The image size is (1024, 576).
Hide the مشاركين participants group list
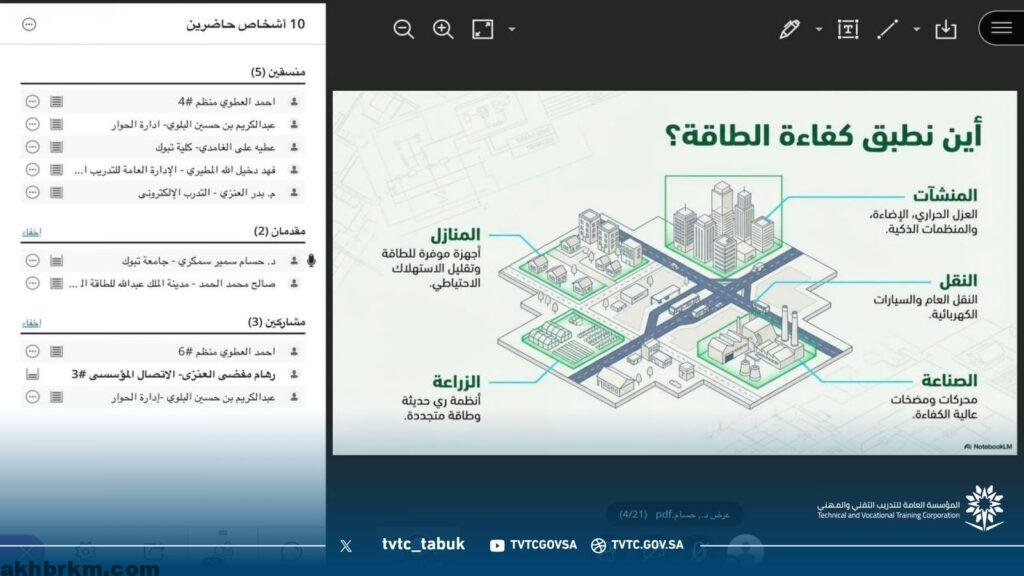(32, 323)
